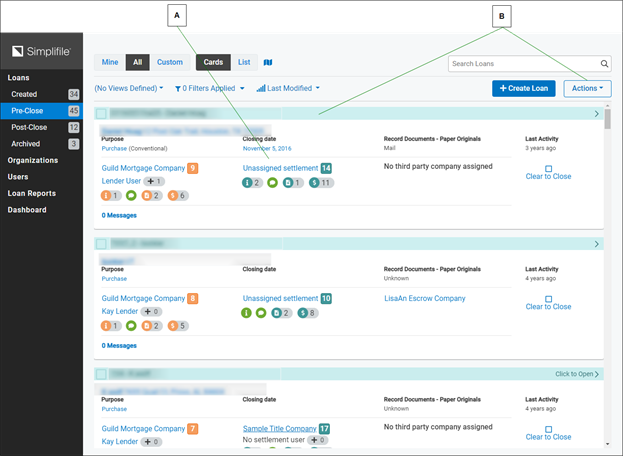This screenshot has height=456, width=623.
Task: Select the second loan card checkbox
Action: pos(101,244)
